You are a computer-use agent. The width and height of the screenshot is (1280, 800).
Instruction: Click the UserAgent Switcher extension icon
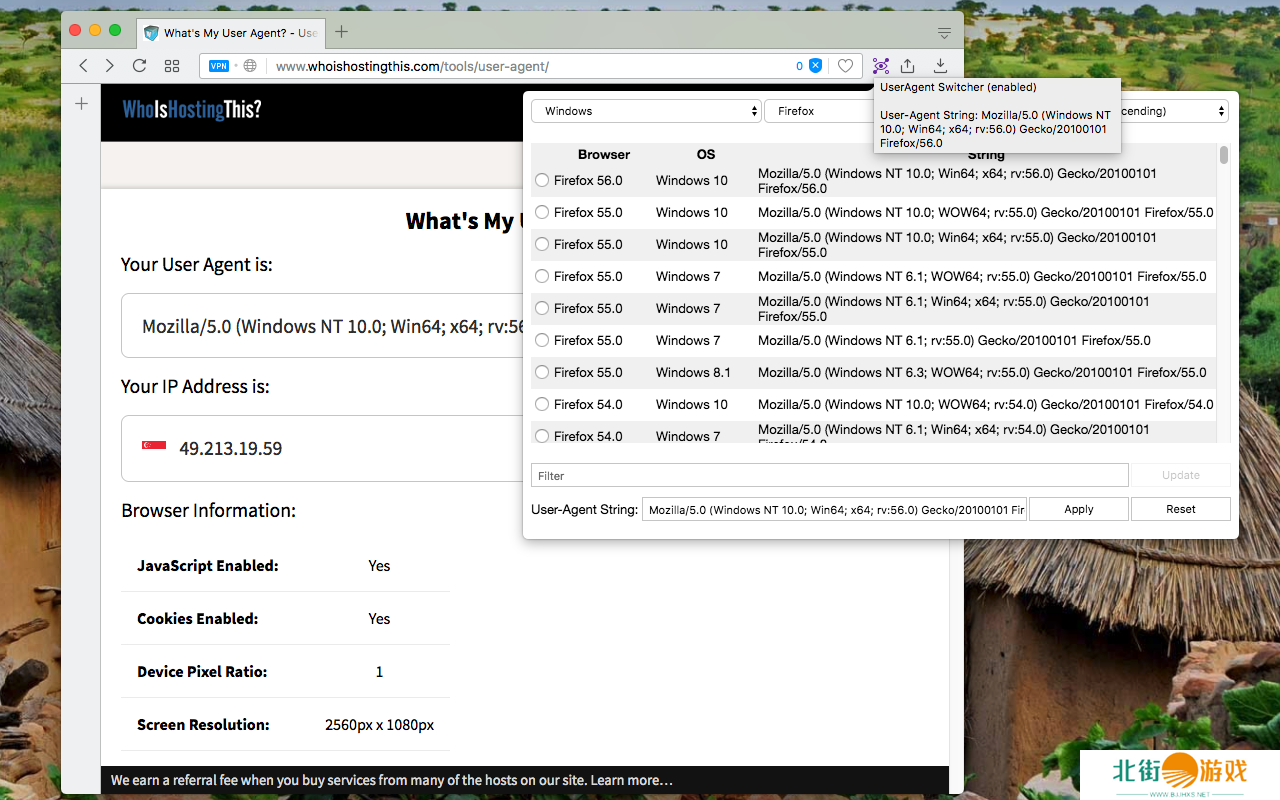point(880,66)
